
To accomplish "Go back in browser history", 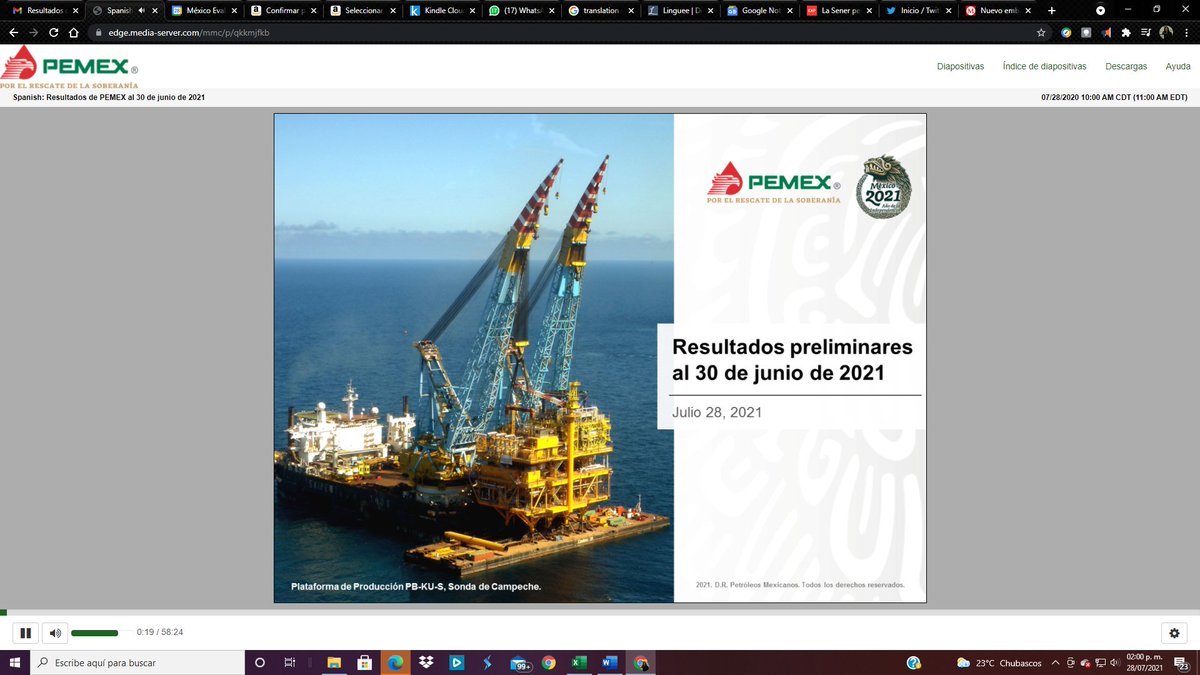I will [x=13, y=32].
